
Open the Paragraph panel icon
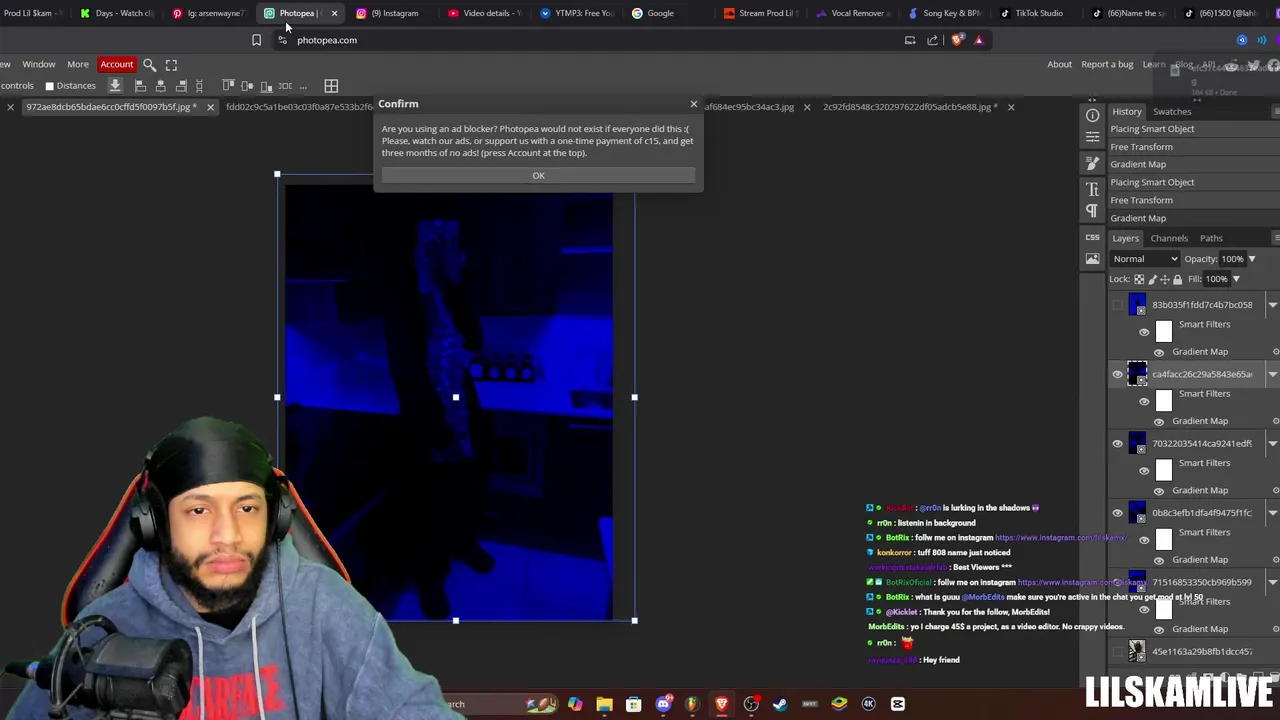[x=1092, y=211]
